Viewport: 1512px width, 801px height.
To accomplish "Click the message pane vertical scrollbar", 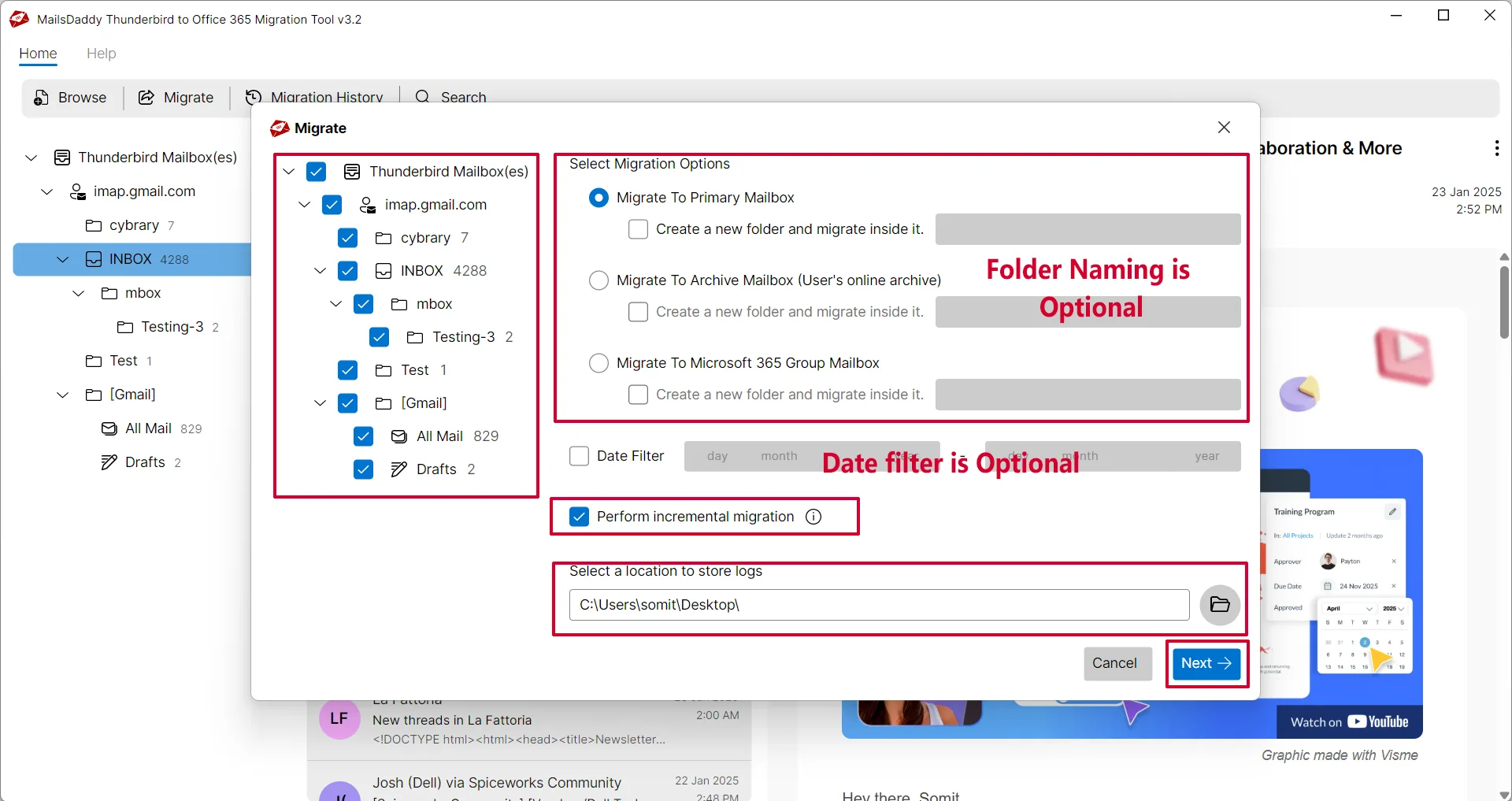I will [1504, 302].
